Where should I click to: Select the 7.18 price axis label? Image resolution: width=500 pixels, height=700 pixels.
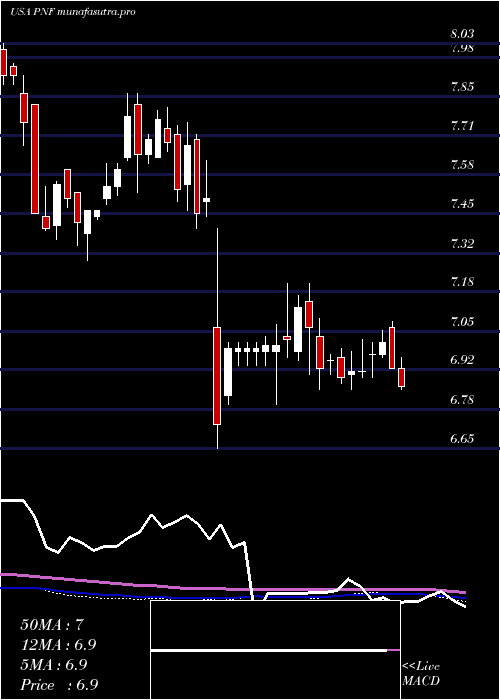(462, 282)
